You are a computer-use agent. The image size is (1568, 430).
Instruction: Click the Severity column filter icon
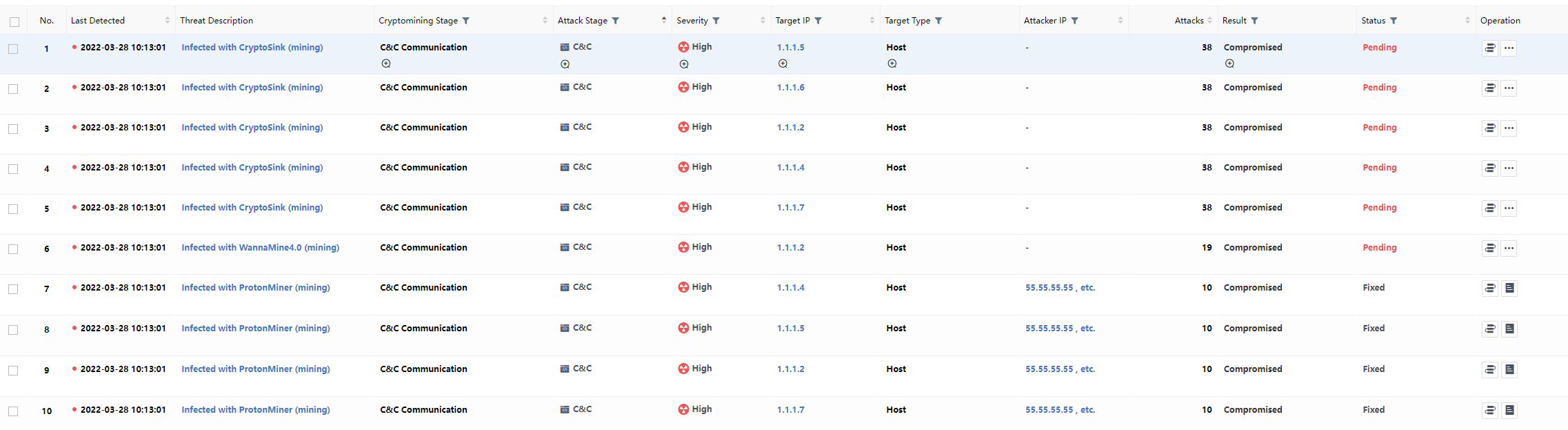click(716, 21)
